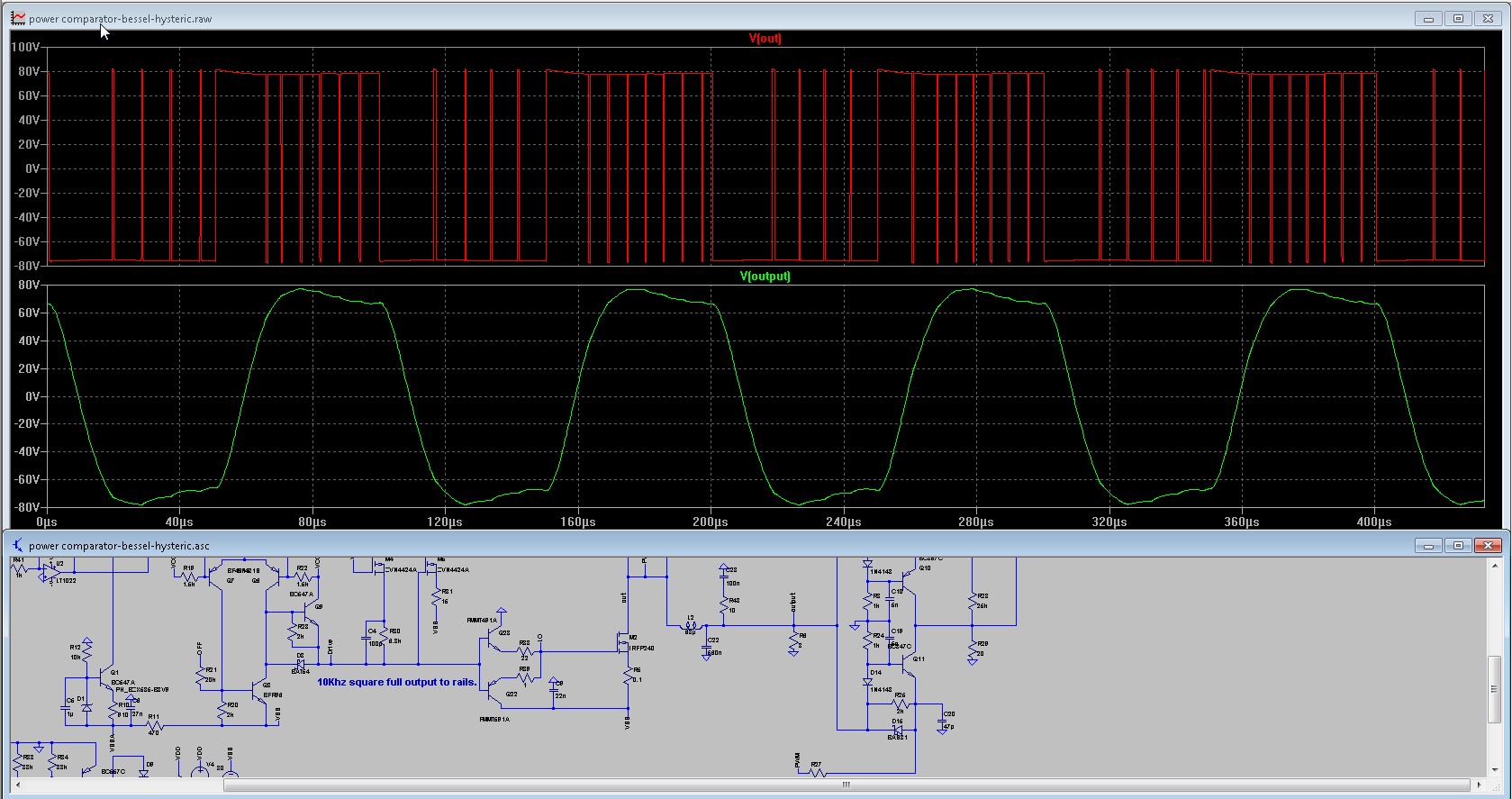Screen dimensions: 1512x799
Task: Select capacitor C9 22n symbol
Action: (x=553, y=690)
